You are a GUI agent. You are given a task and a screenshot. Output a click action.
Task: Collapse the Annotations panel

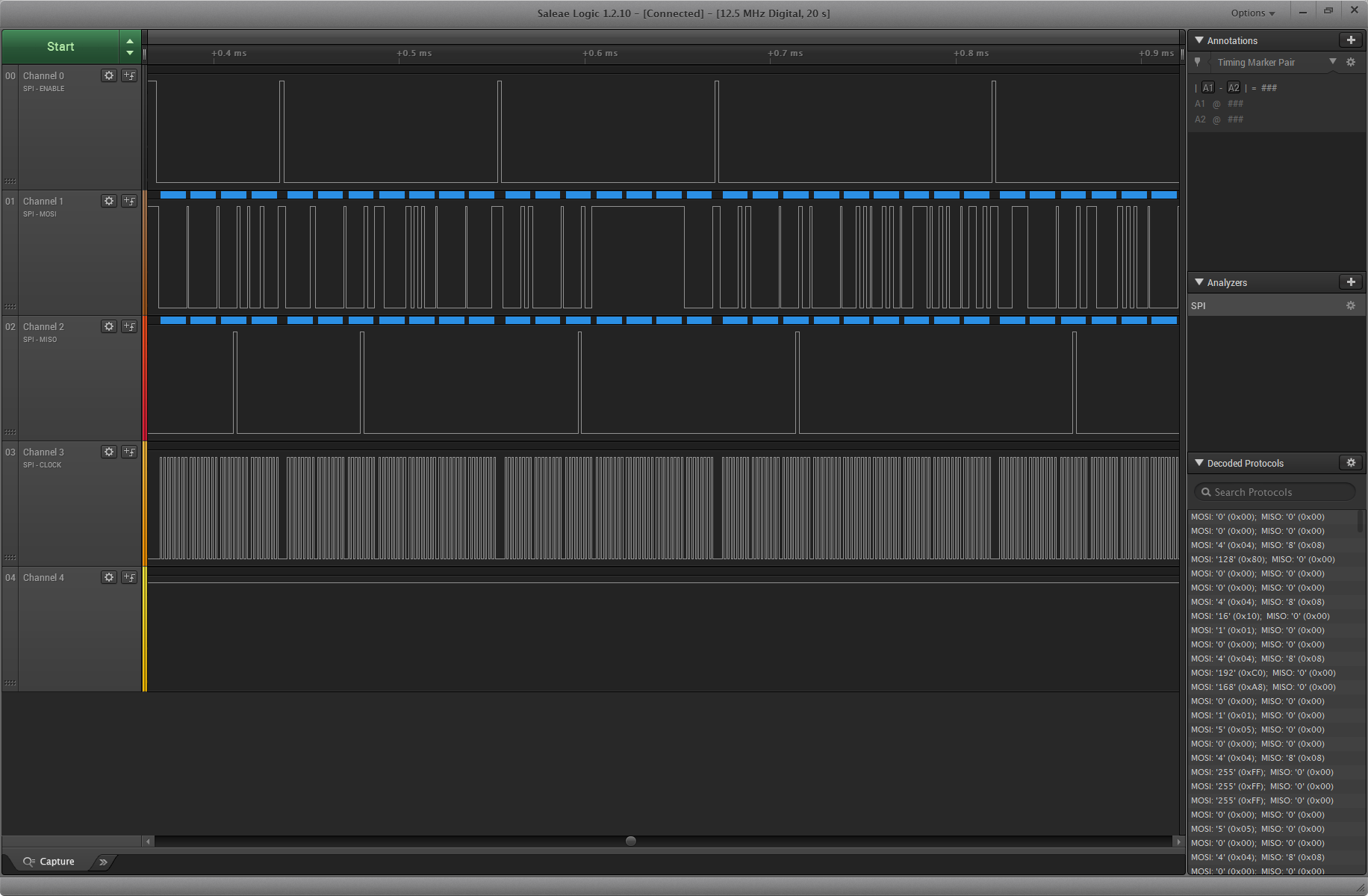tap(1199, 40)
